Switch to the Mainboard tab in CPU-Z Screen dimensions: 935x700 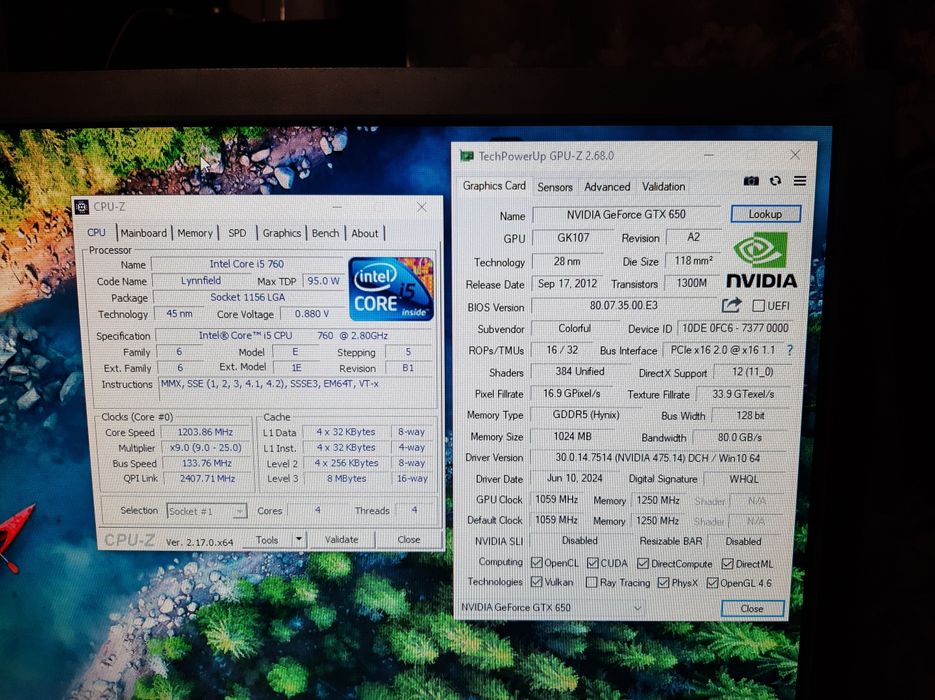[x=144, y=233]
